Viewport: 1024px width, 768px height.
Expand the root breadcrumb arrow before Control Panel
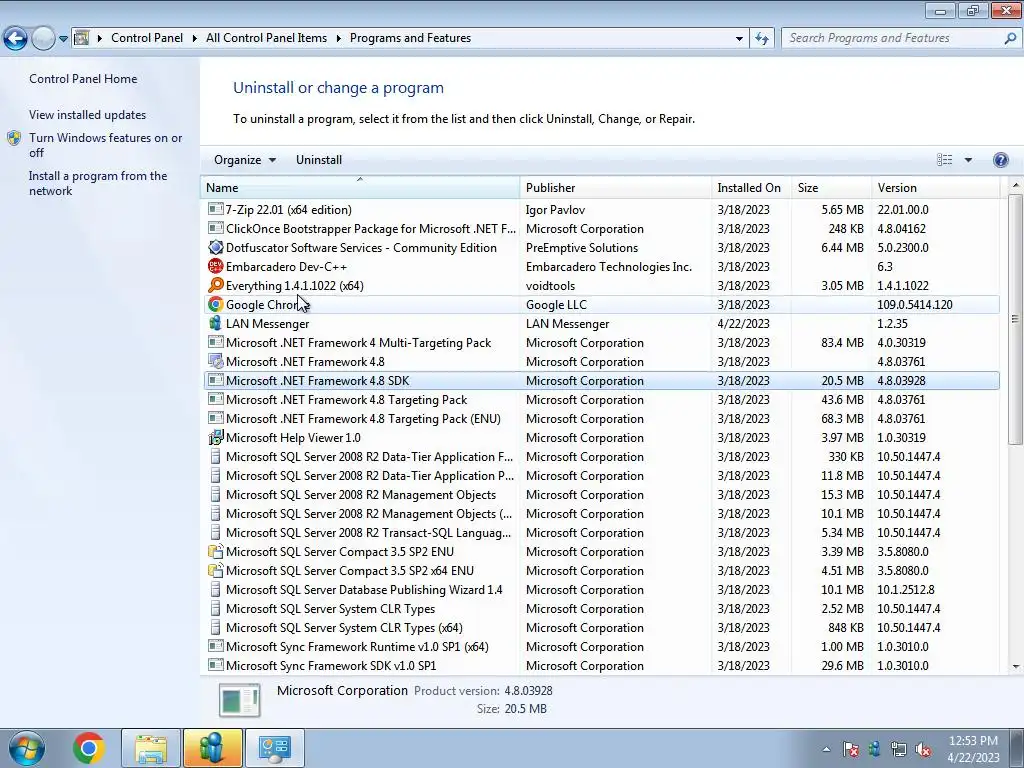(x=100, y=39)
